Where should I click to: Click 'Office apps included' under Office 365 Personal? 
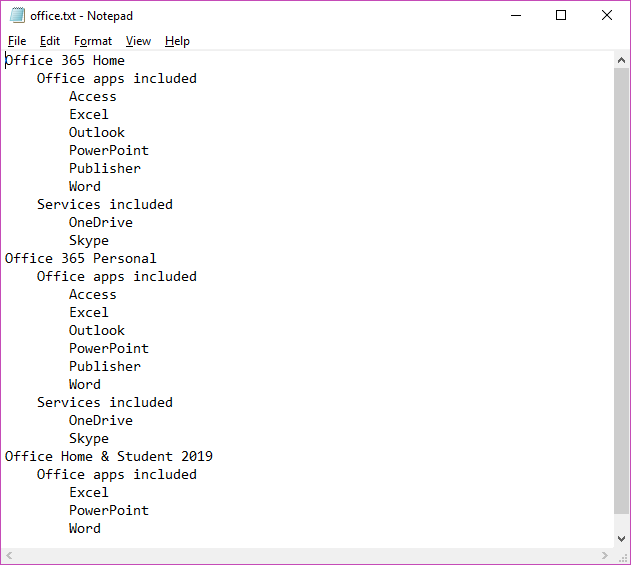tap(117, 276)
